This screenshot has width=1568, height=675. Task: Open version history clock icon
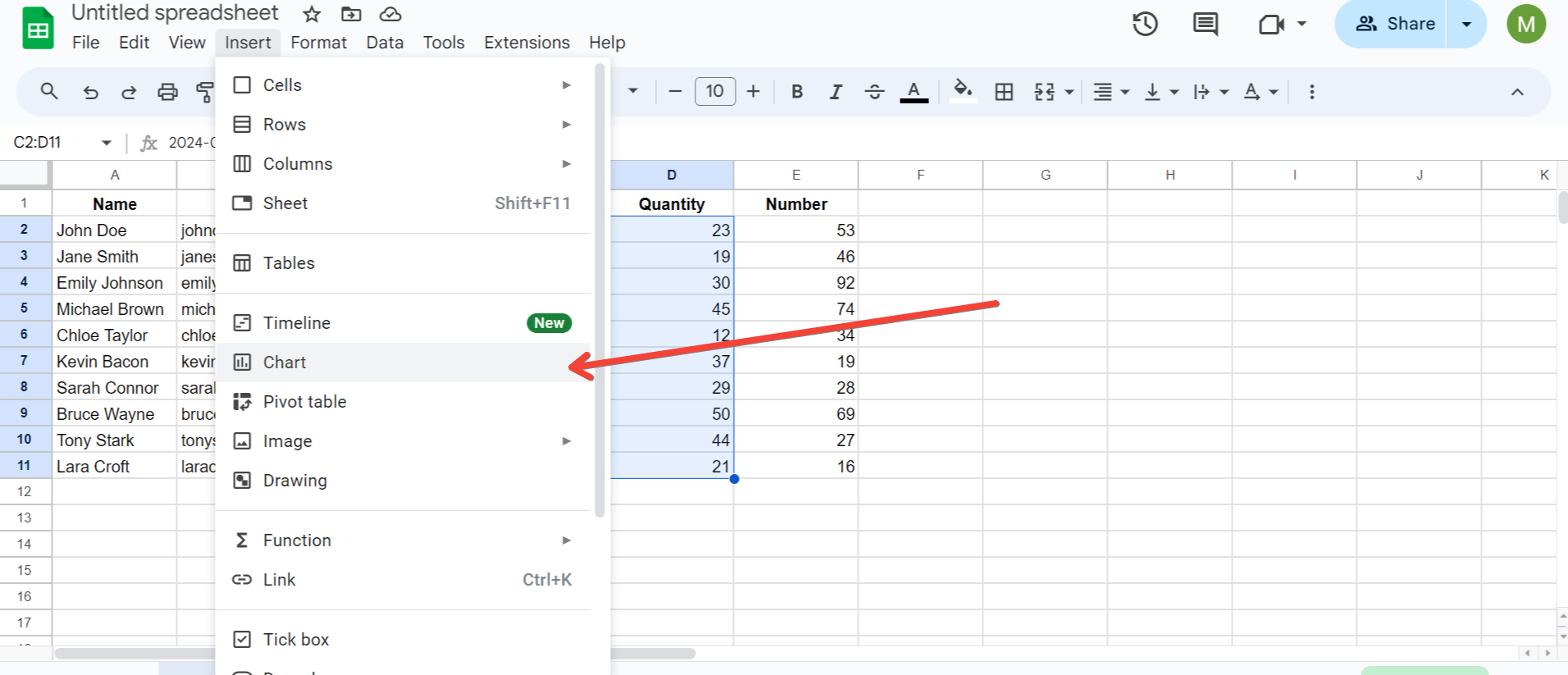1145,24
